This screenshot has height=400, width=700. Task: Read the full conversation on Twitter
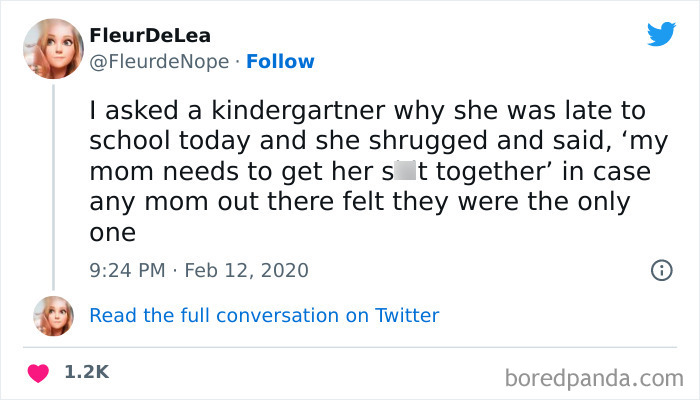click(x=264, y=315)
